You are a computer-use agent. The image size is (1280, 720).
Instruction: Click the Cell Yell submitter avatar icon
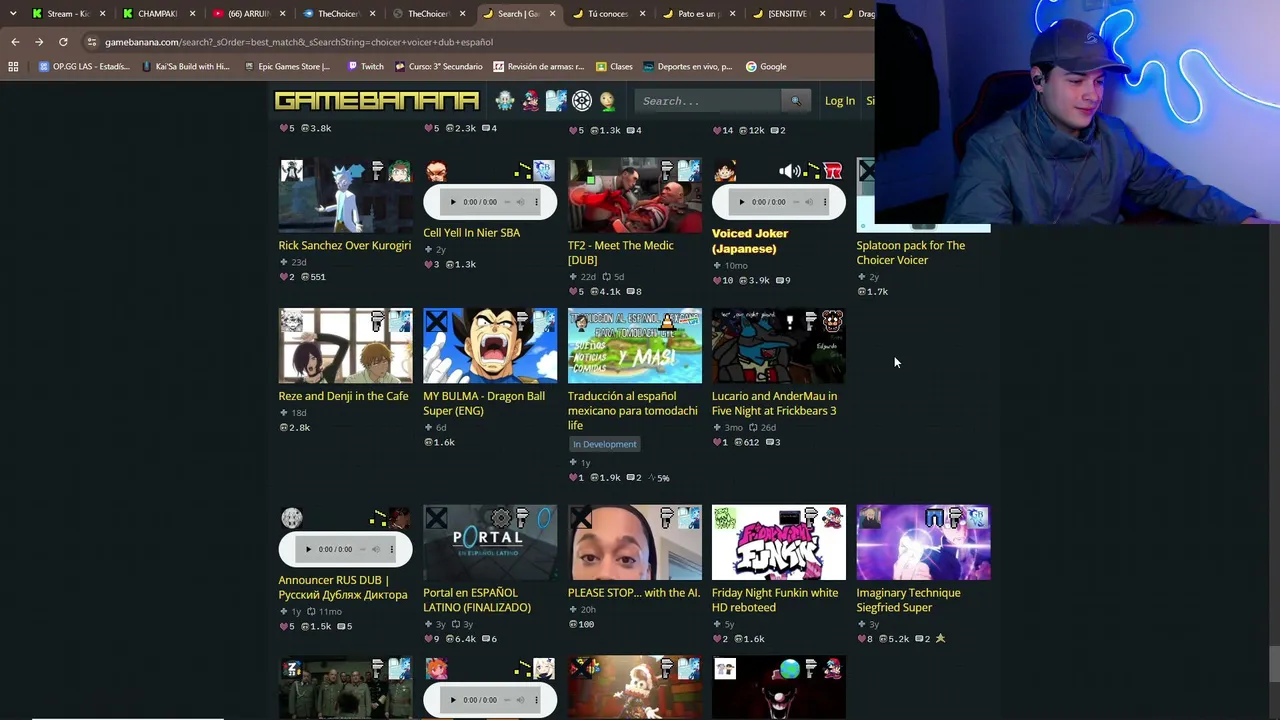click(x=436, y=171)
